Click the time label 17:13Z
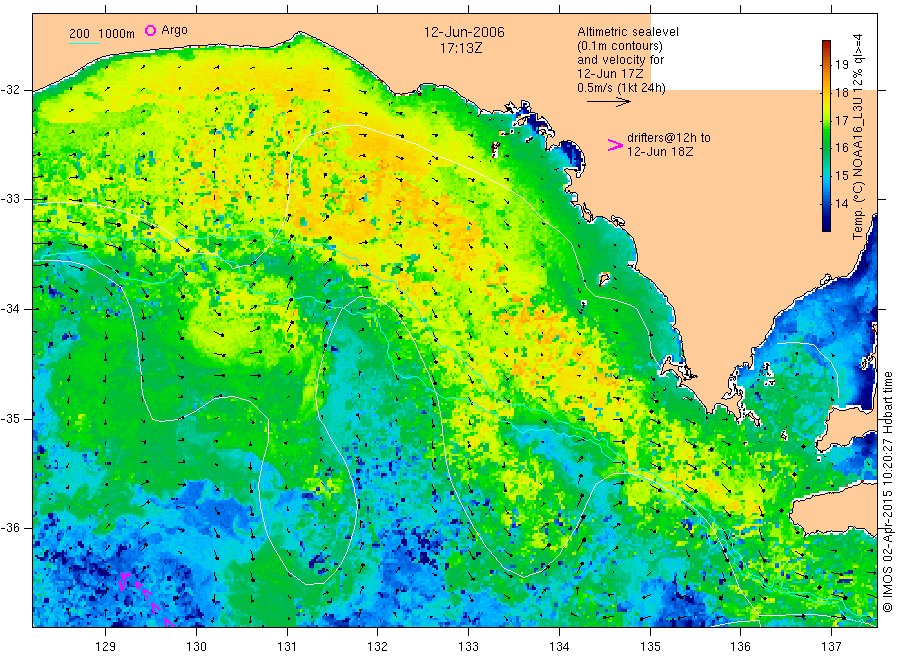 click(461, 48)
